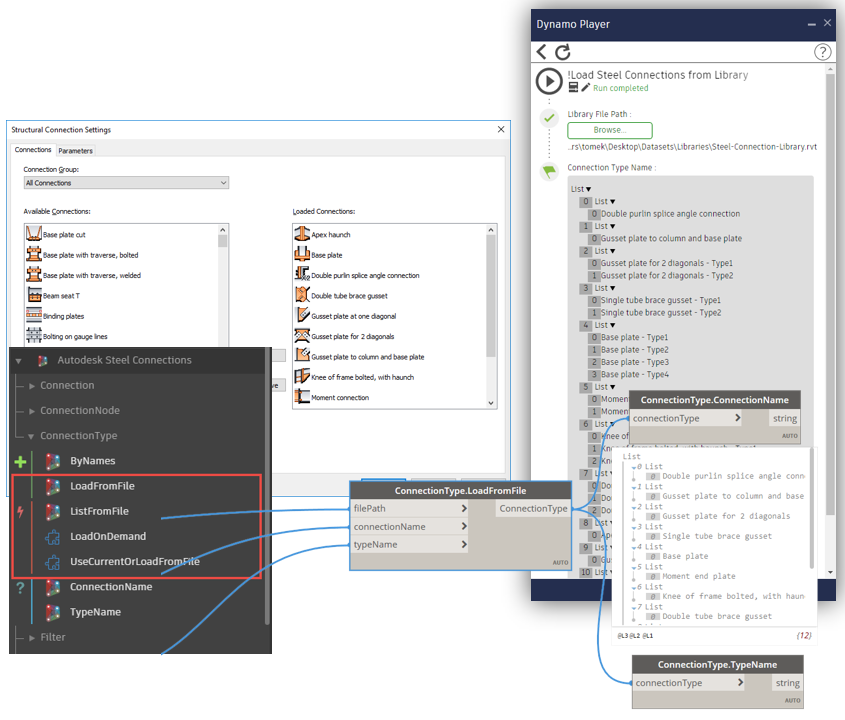Click the ConnectionType output port of LoadFromFile
Viewport: 845px width, 720px height.
point(533,508)
